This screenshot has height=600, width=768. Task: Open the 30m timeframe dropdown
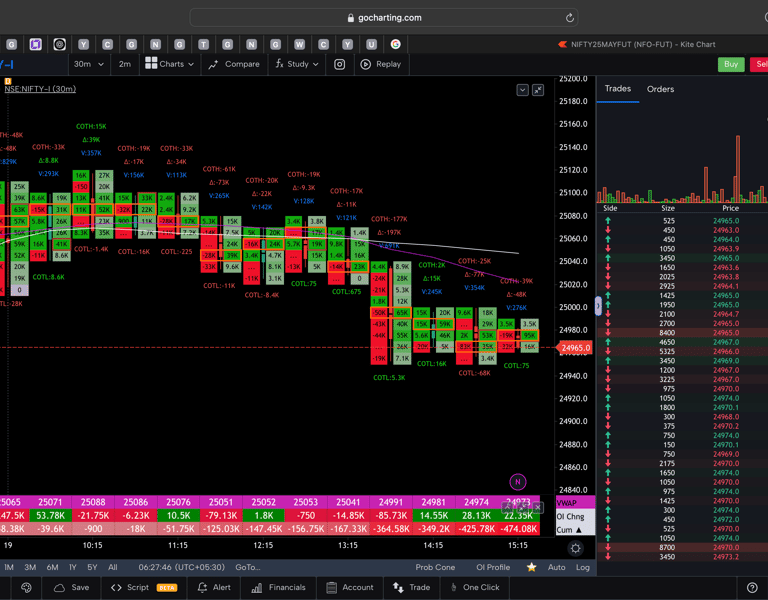(x=88, y=64)
